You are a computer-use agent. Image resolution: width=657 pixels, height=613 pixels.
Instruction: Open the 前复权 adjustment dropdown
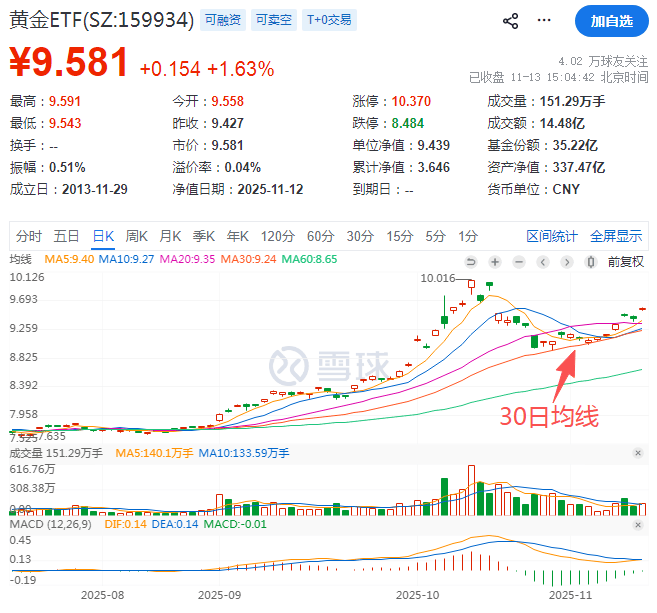point(626,262)
